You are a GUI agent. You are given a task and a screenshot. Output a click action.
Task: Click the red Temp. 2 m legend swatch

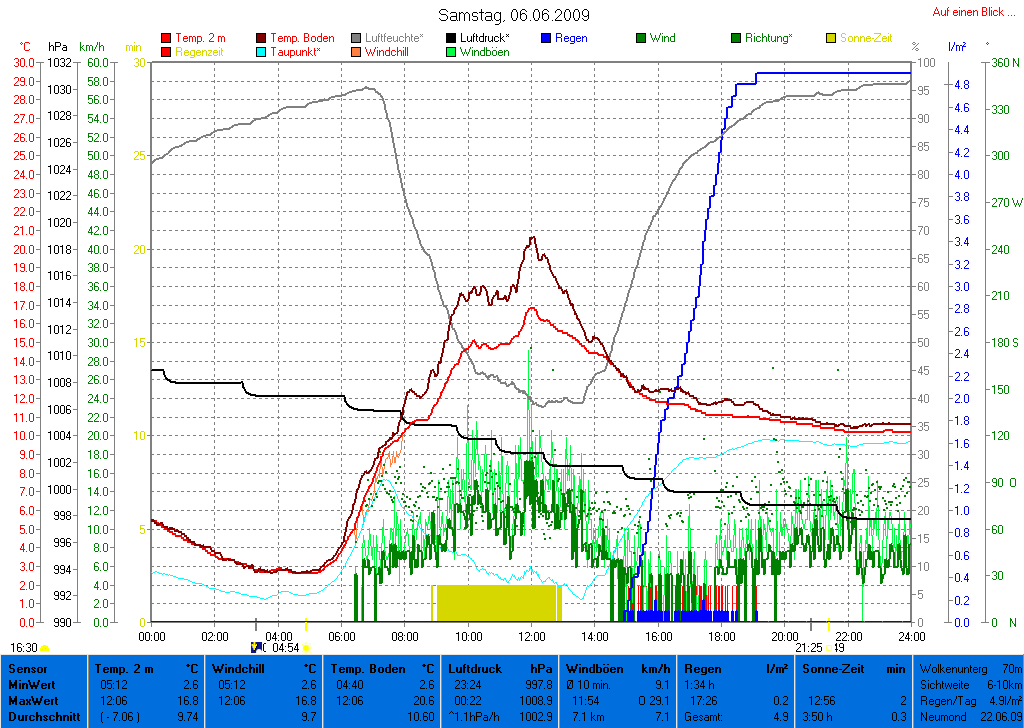point(166,38)
